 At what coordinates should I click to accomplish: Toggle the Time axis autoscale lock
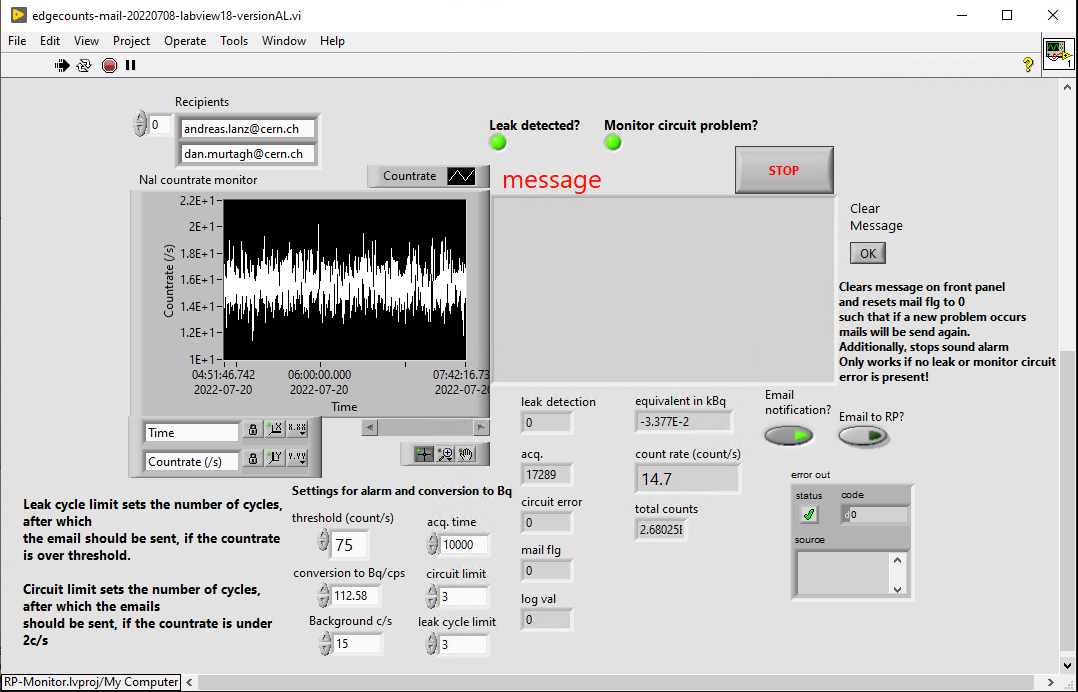click(x=253, y=430)
